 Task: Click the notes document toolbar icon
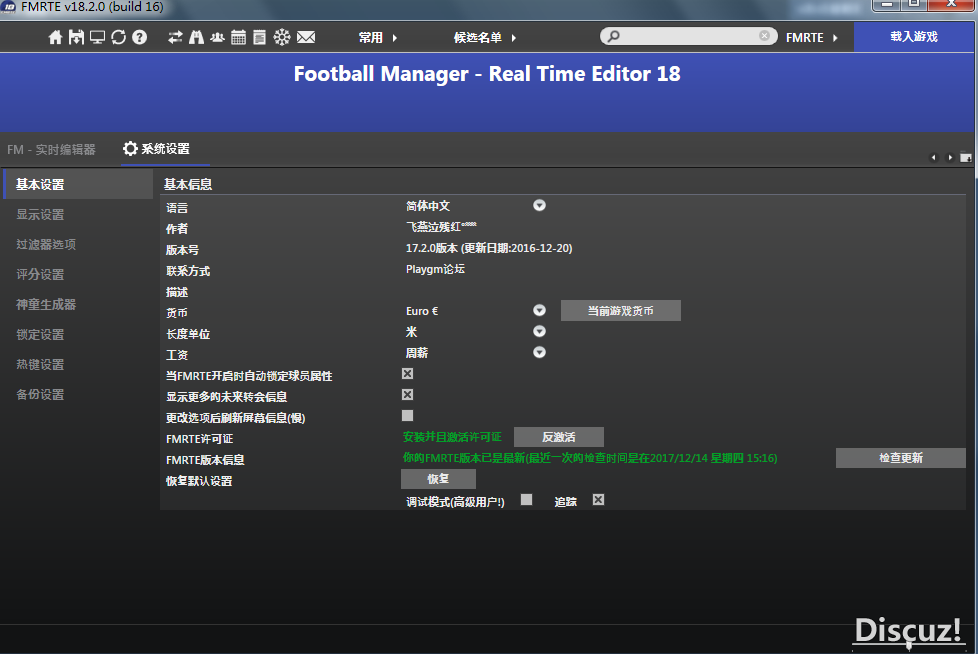(259, 37)
